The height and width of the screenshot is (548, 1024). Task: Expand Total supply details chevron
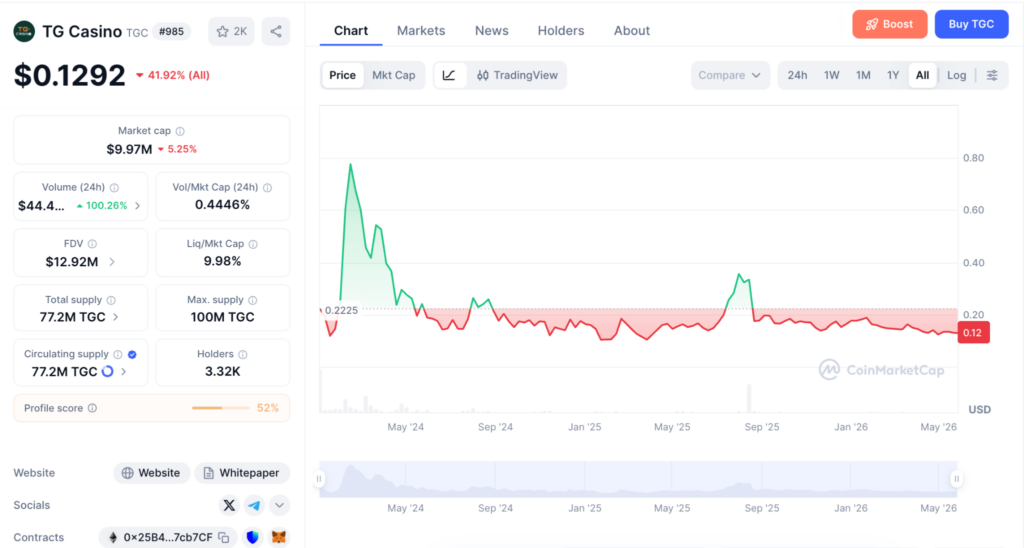pyautogui.click(x=116, y=317)
